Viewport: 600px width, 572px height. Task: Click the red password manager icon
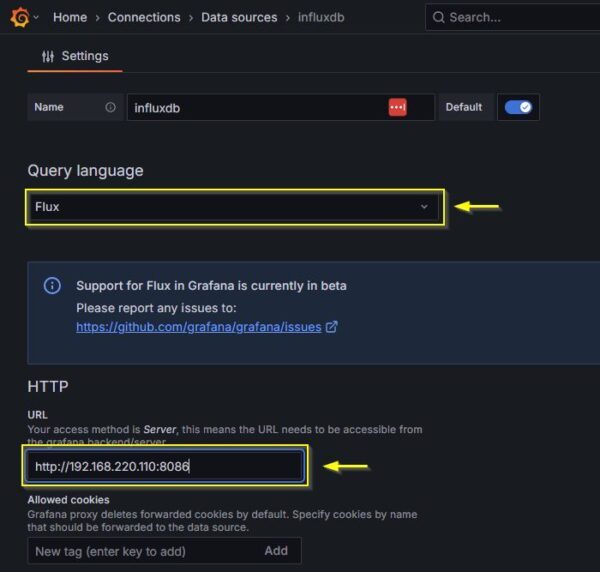tap(398, 107)
